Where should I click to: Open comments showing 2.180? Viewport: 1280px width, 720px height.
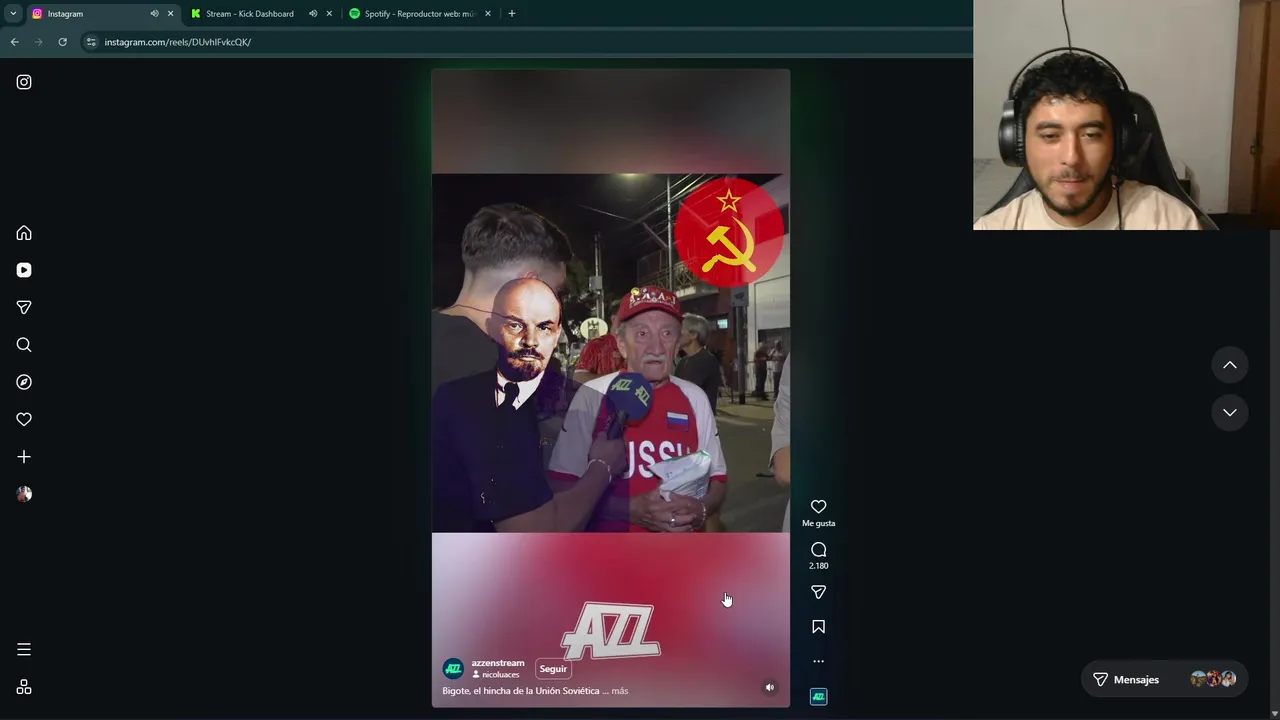[x=818, y=555]
